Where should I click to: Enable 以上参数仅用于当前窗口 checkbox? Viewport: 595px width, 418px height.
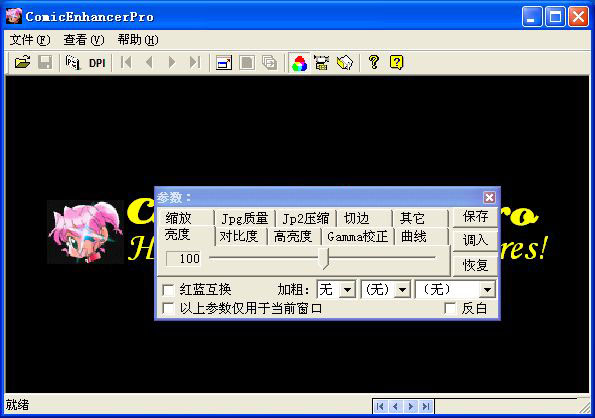pyautogui.click(x=168, y=309)
